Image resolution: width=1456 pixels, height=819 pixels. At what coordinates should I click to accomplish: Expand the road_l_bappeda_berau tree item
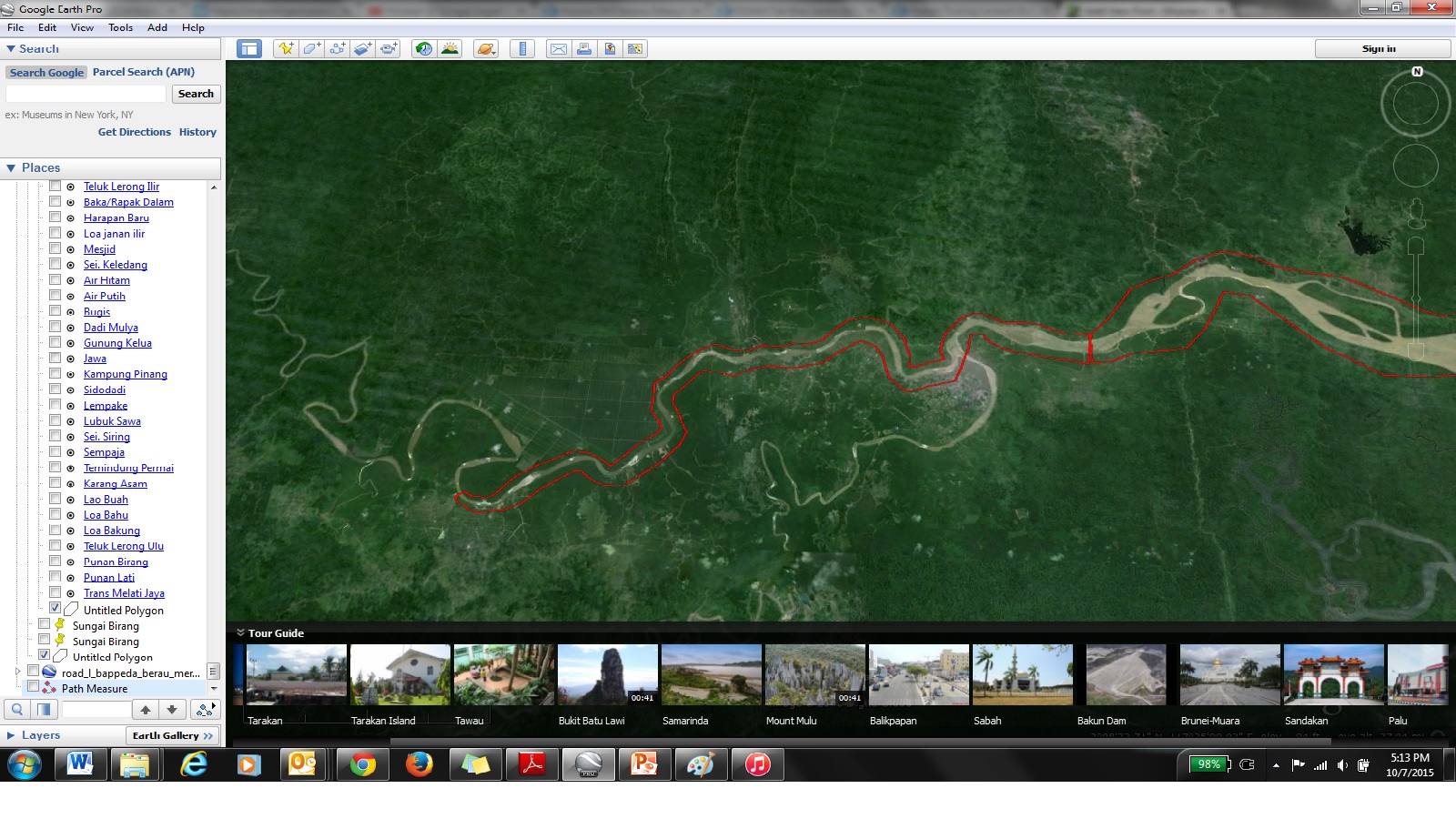click(x=17, y=672)
